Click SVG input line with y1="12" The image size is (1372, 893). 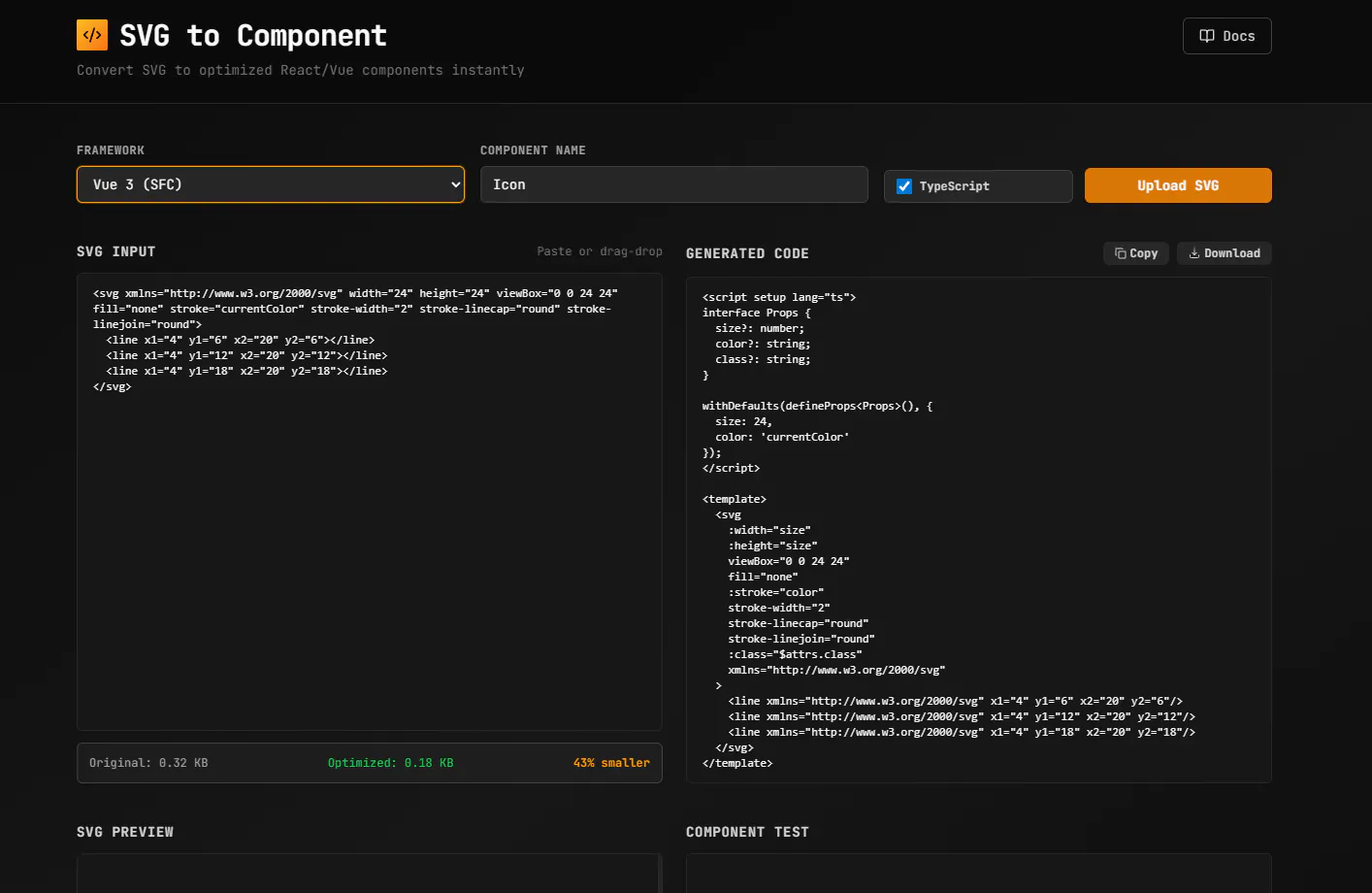tap(246, 355)
